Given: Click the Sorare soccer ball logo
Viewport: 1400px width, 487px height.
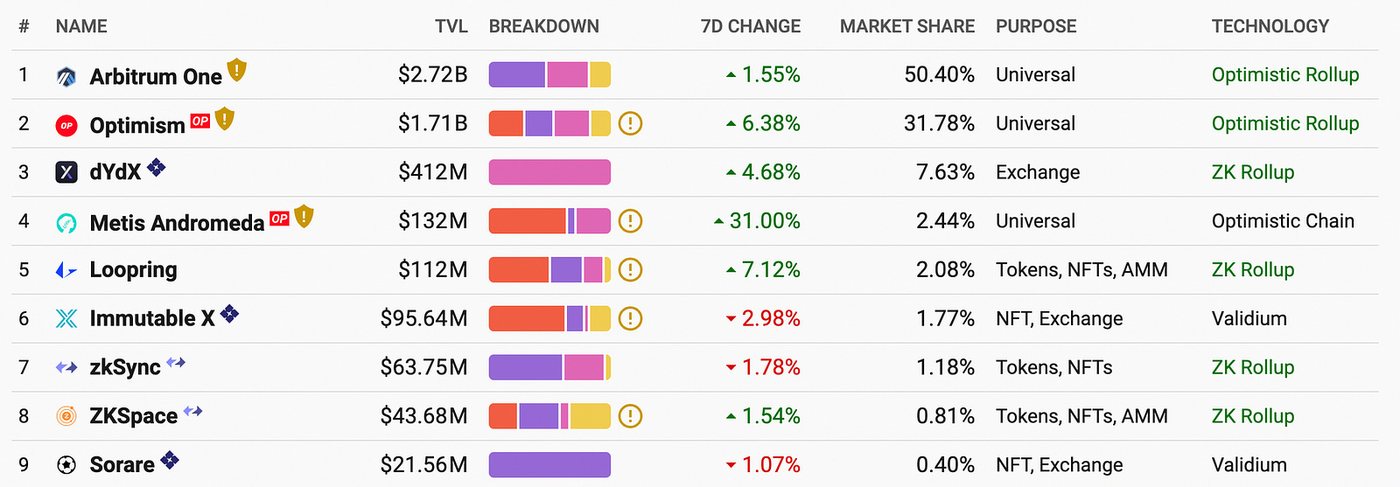Looking at the screenshot, I should point(66,465).
